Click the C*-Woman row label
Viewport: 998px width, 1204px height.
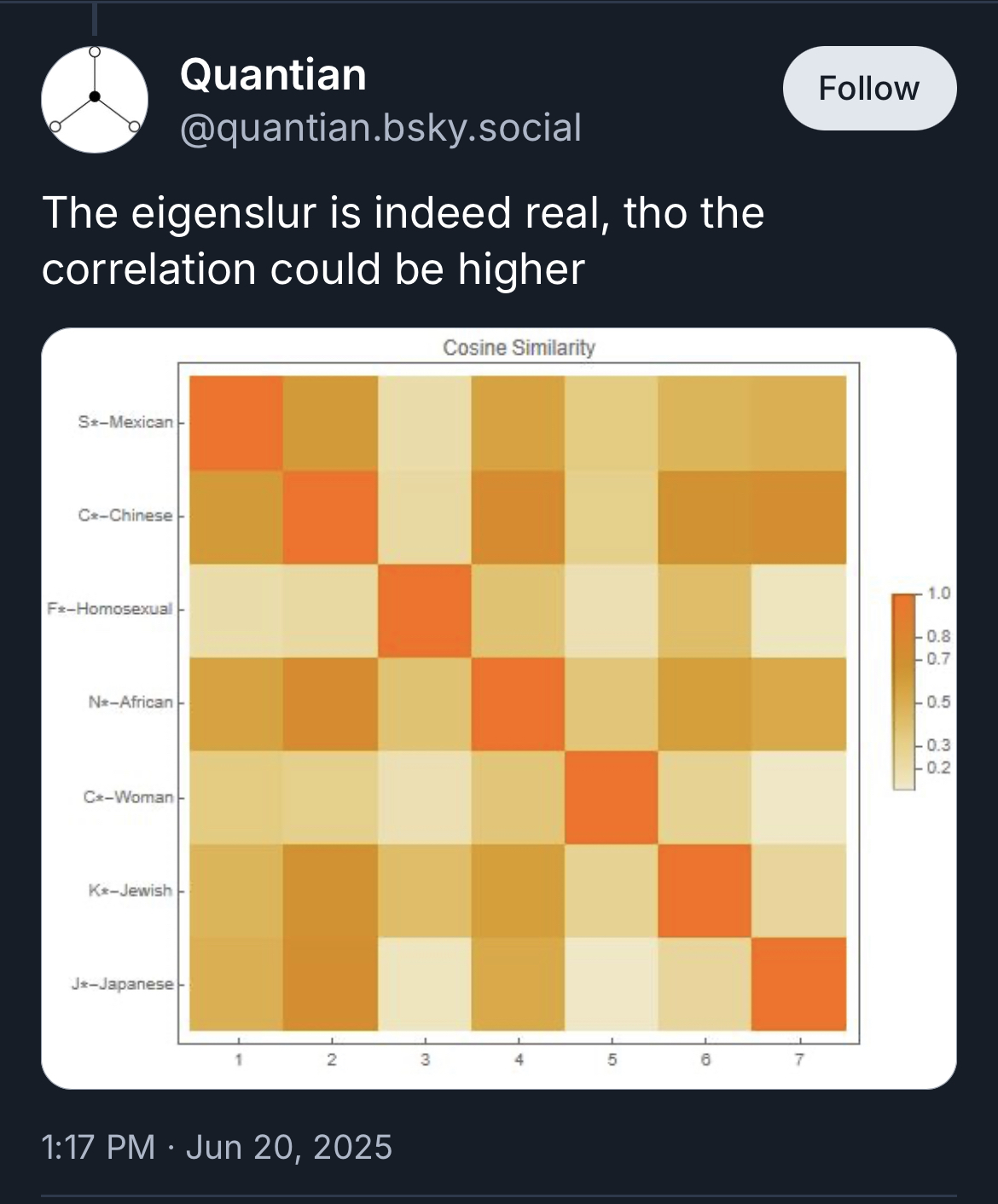(128, 797)
